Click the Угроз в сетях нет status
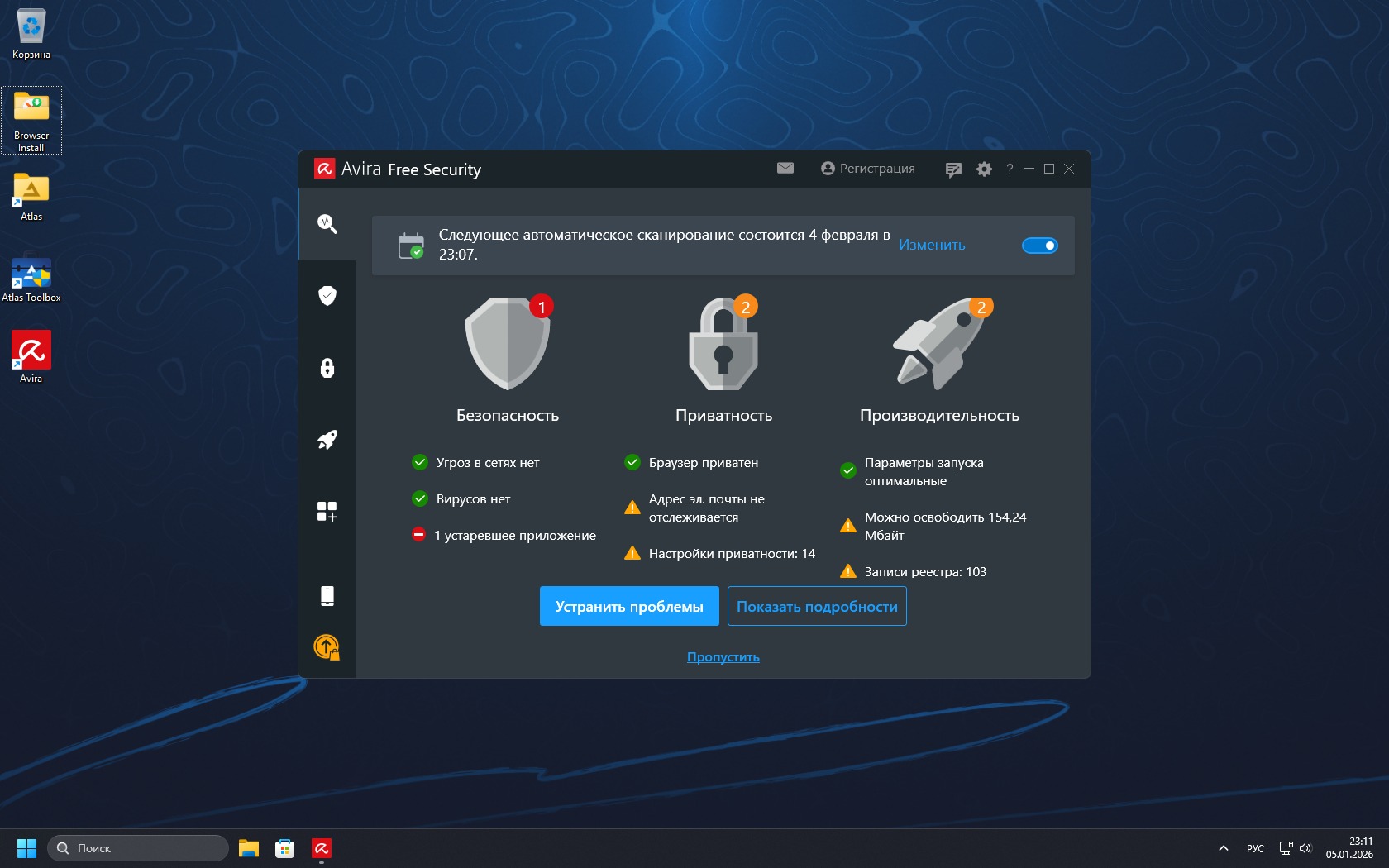Image resolution: width=1389 pixels, height=868 pixels. tap(475, 463)
